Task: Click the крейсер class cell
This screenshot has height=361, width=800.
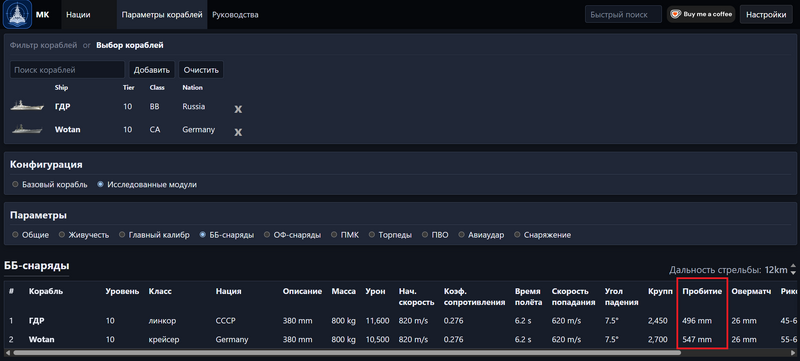Action: (x=164, y=340)
